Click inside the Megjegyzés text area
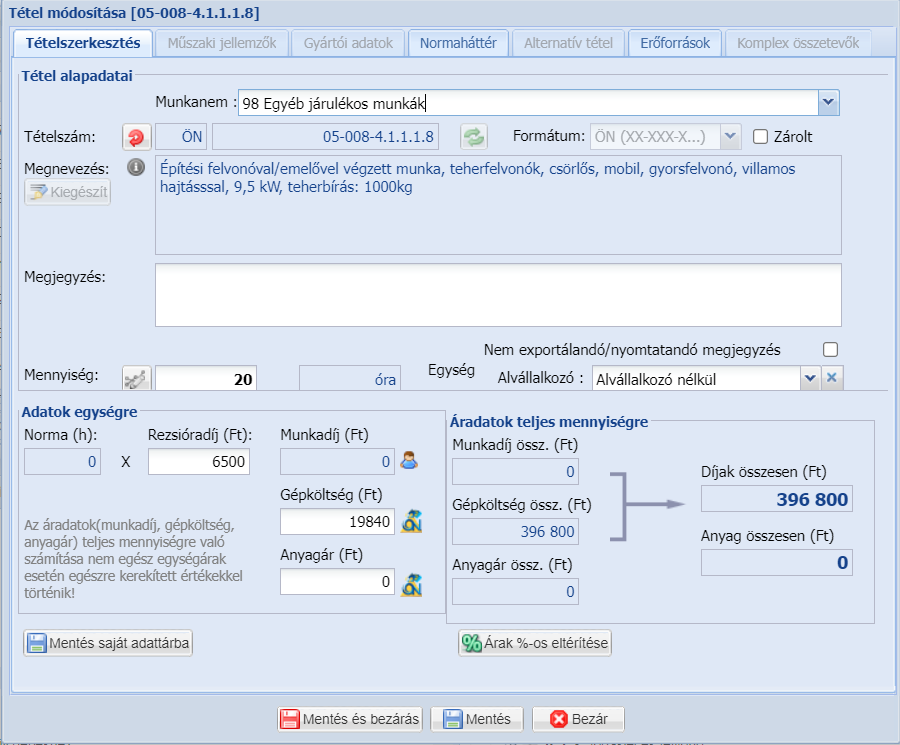The image size is (900, 745). [497, 295]
